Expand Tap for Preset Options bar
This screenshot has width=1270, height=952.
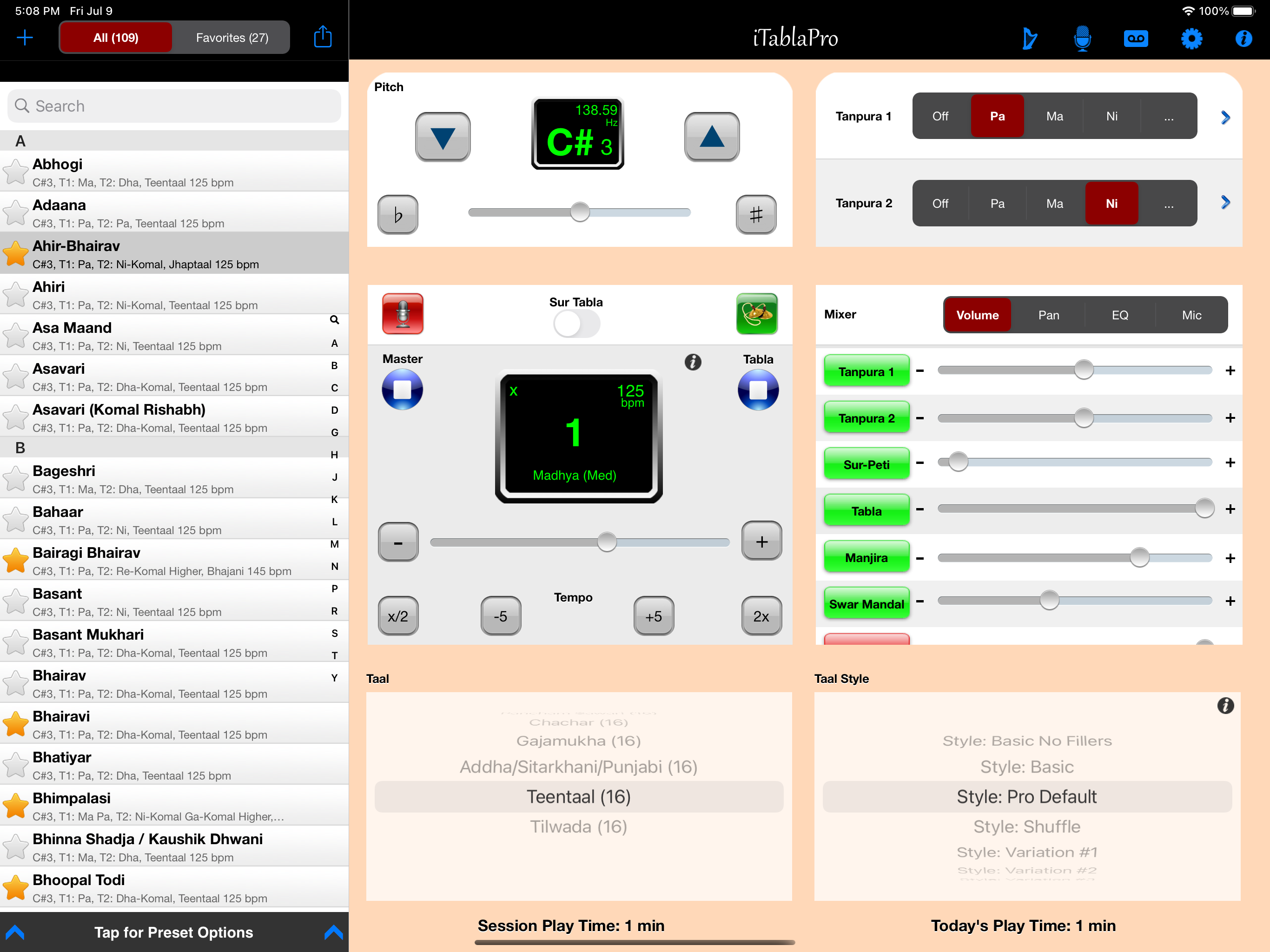point(173,932)
